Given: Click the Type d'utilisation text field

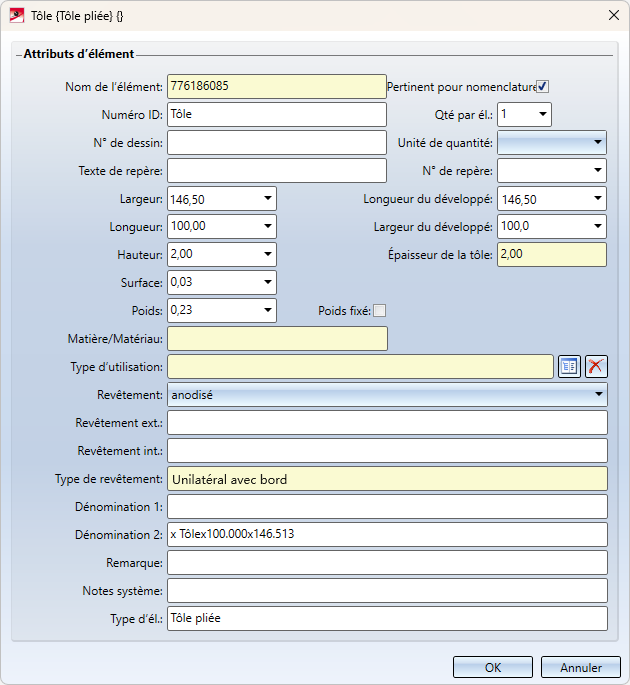Looking at the screenshot, I should click(360, 367).
